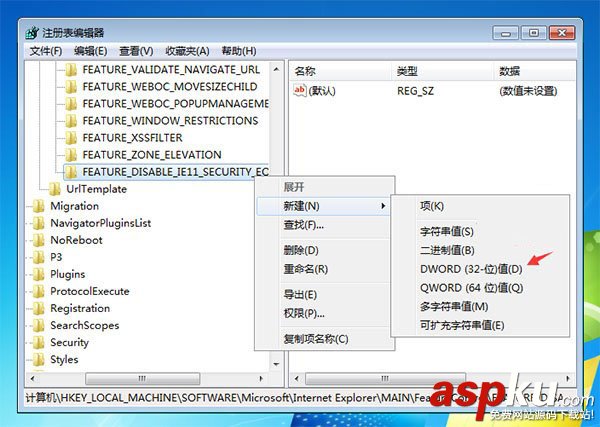Open the 查看(V) menu

pyautogui.click(x=136, y=51)
